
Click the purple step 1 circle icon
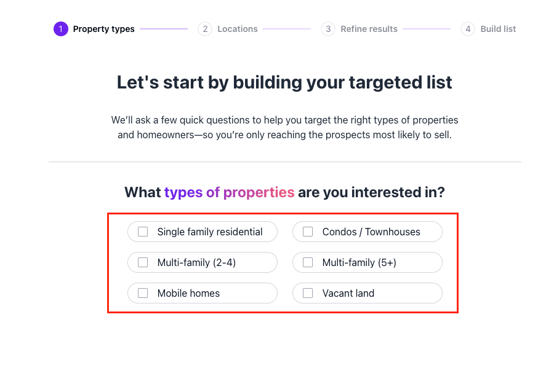tap(61, 29)
